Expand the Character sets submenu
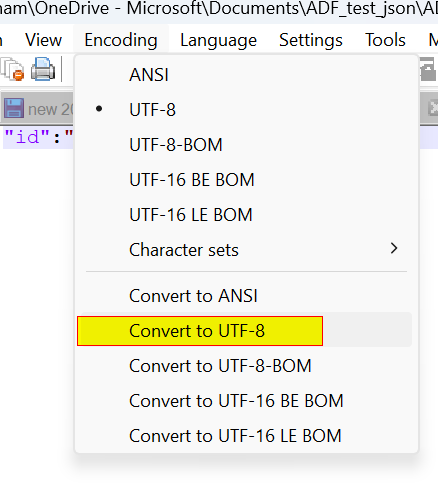The height and width of the screenshot is (489, 438). click(246, 249)
